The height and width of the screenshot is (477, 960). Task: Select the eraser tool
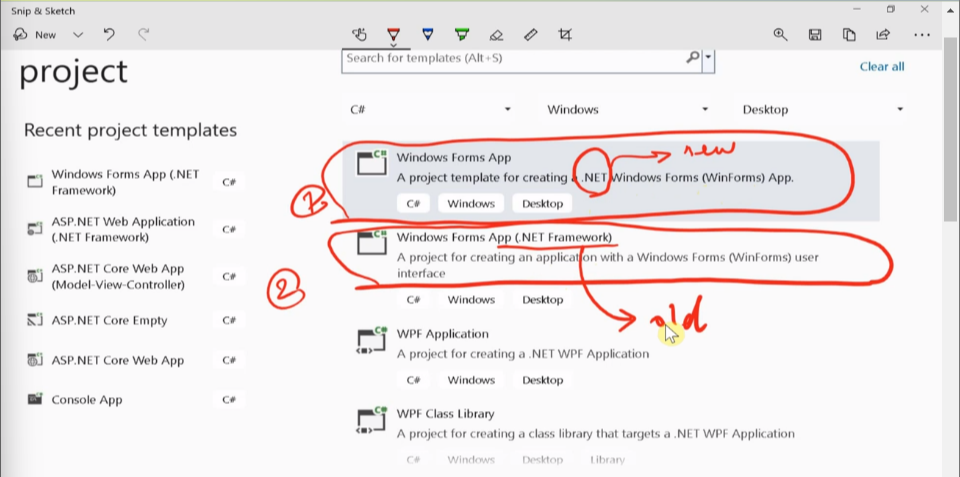[497, 35]
